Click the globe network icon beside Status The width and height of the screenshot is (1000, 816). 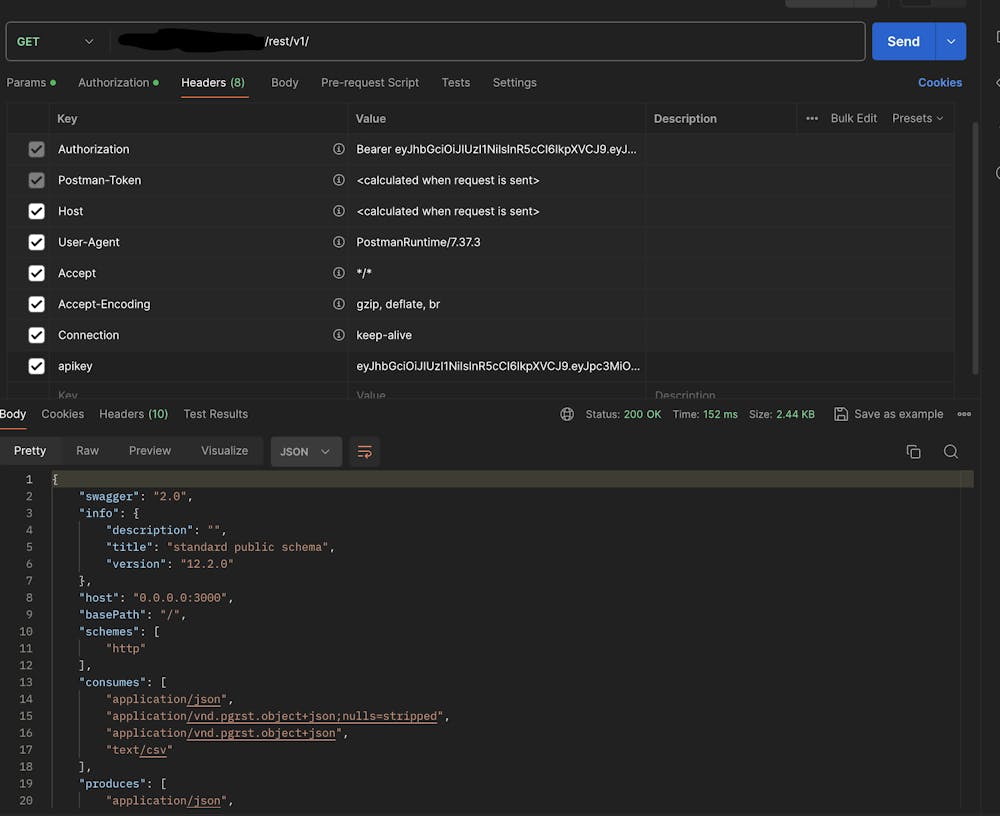567,414
